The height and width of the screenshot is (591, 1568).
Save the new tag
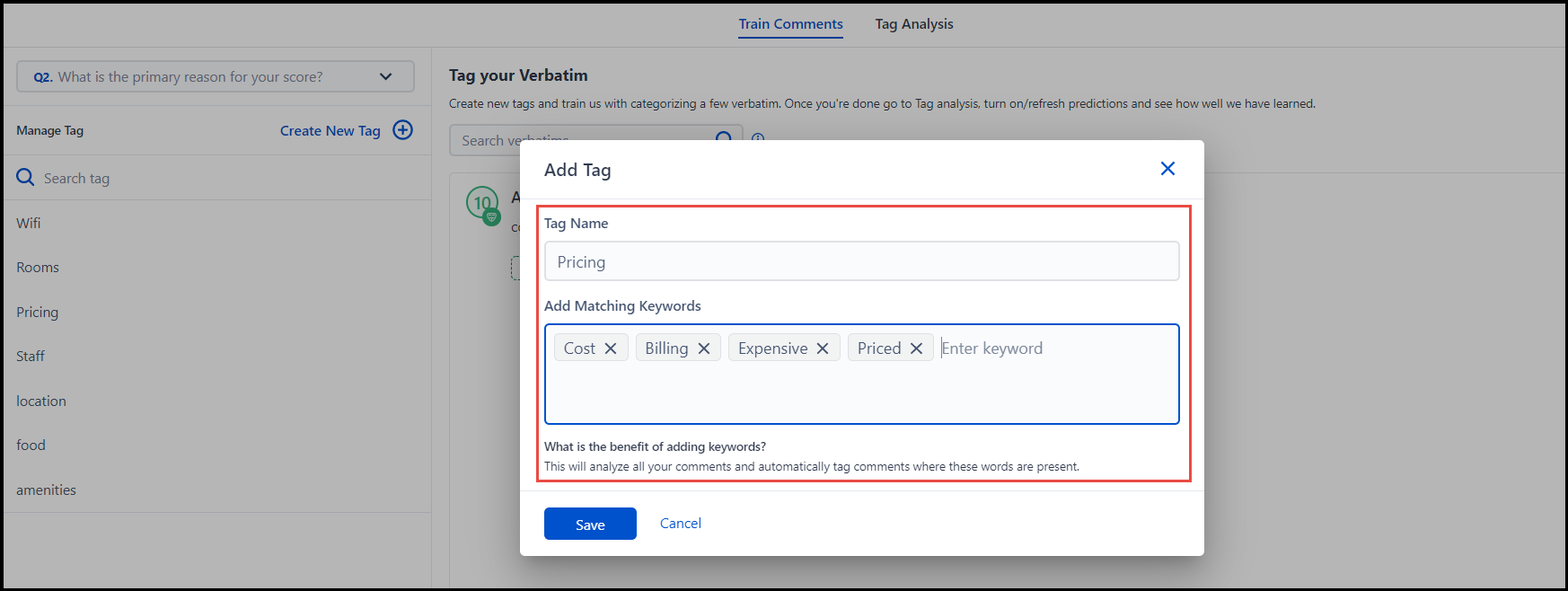(x=590, y=525)
